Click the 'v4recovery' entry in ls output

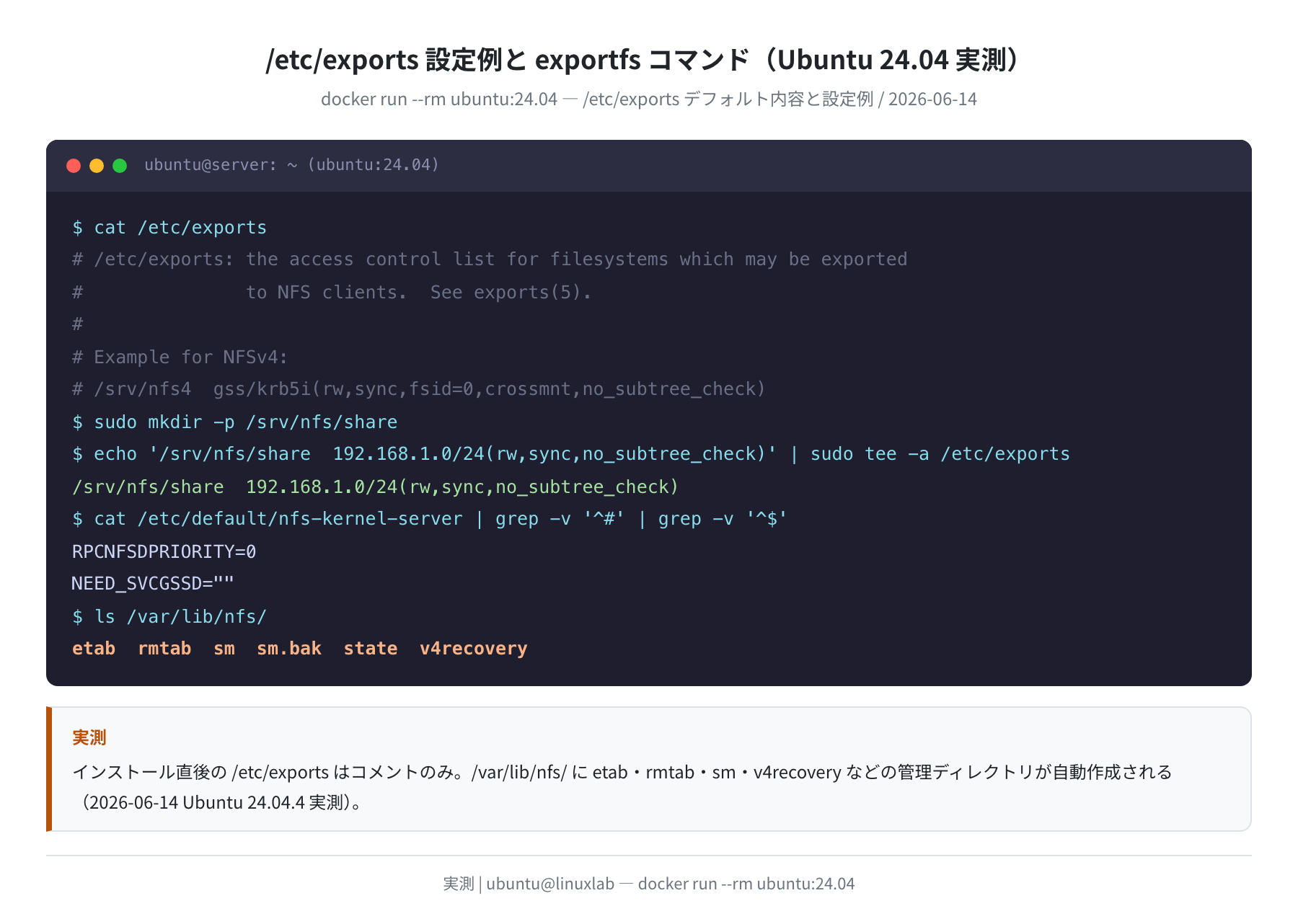tap(474, 649)
